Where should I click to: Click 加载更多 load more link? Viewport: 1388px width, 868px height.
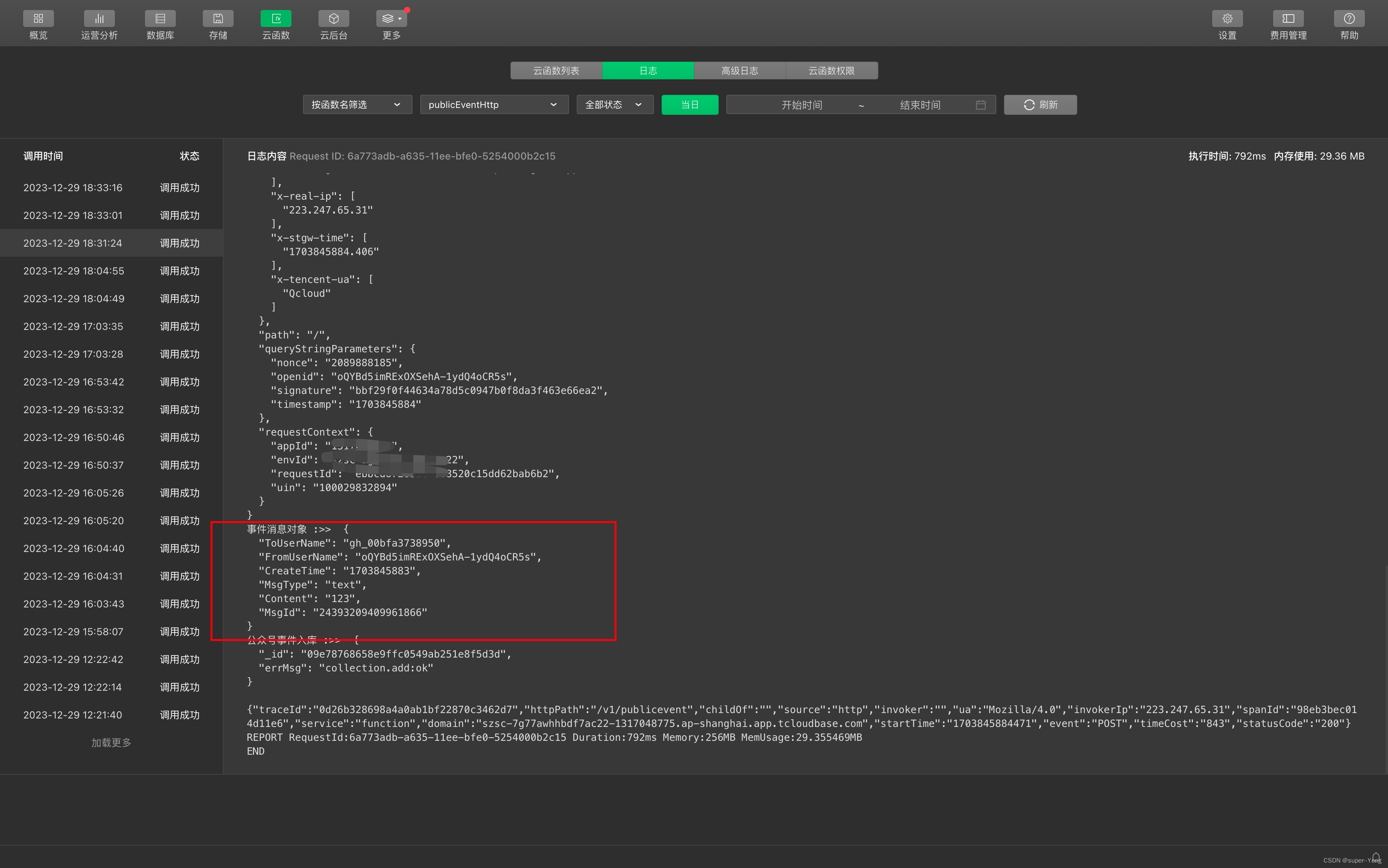pos(111,742)
